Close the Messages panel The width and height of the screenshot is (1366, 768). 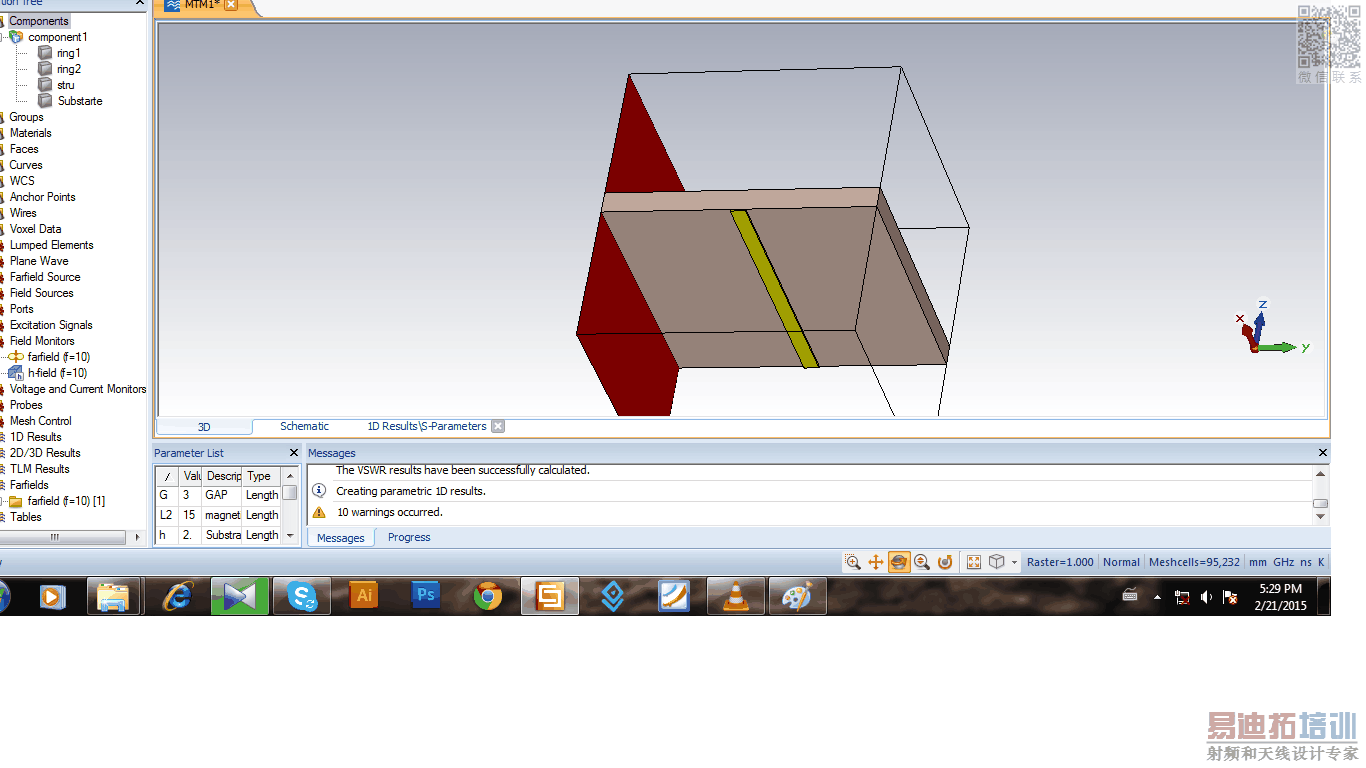1322,453
